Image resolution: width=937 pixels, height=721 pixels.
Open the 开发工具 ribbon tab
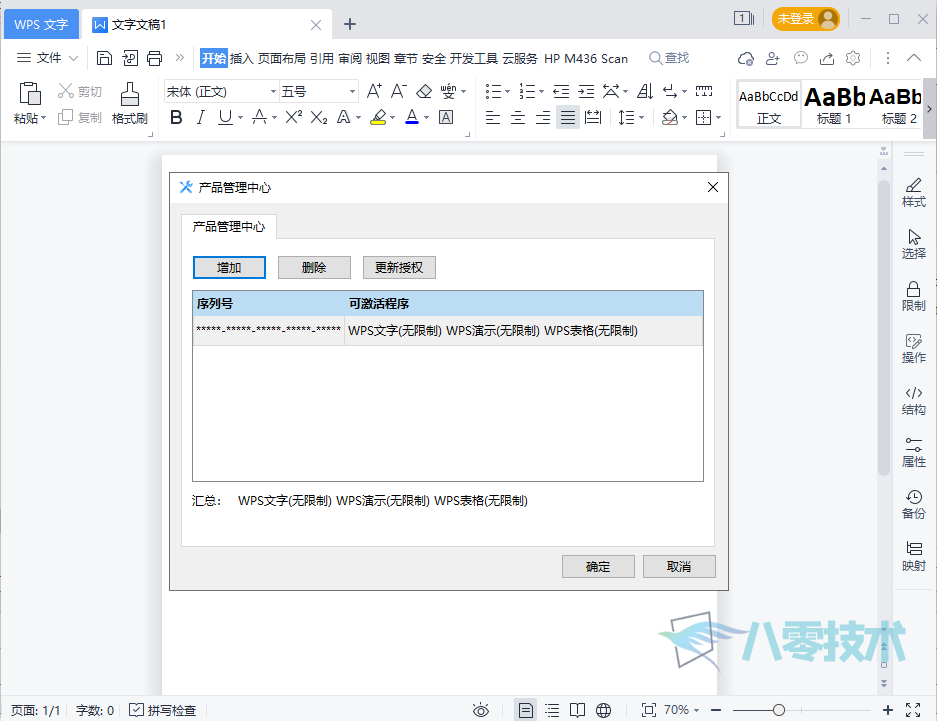click(474, 58)
